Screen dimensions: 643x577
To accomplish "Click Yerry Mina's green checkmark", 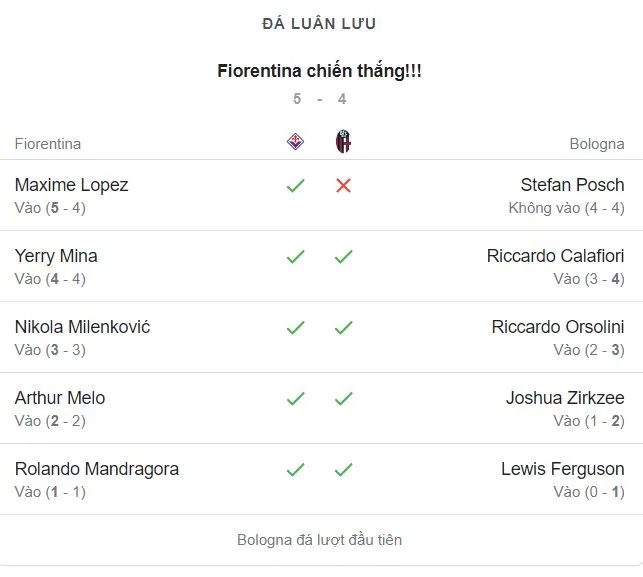I will pyautogui.click(x=295, y=257).
